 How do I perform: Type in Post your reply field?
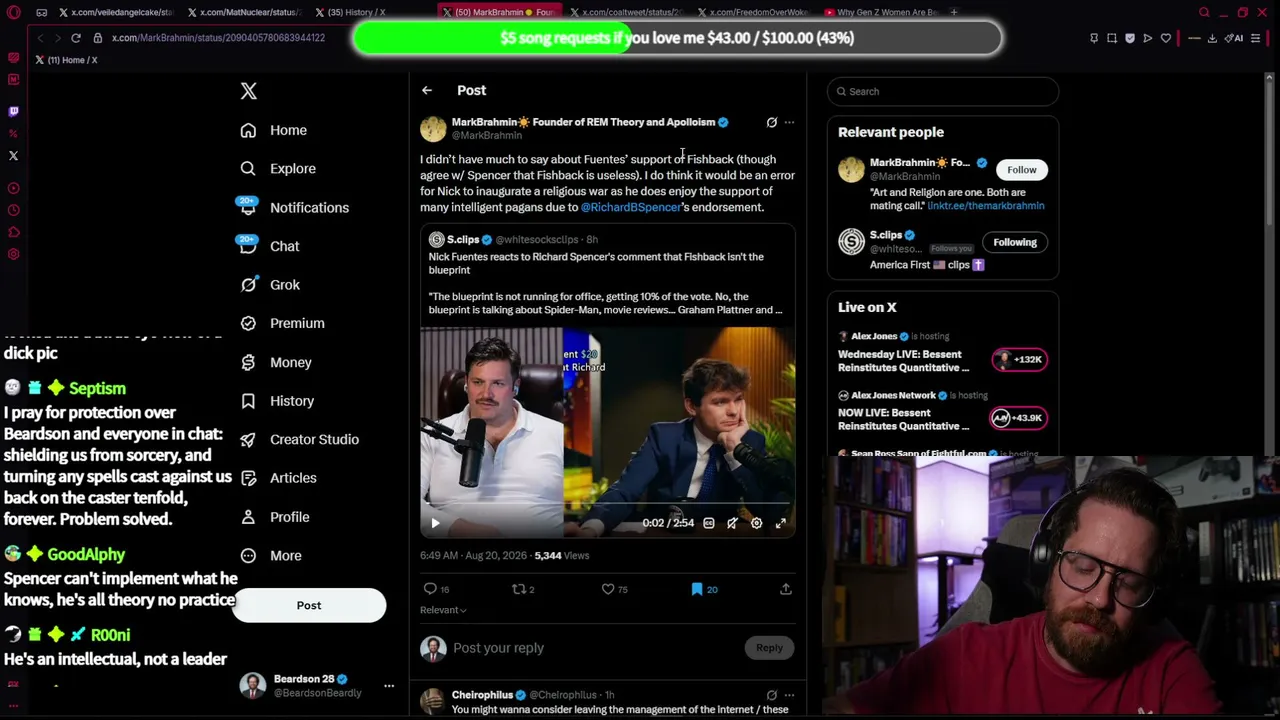point(595,648)
